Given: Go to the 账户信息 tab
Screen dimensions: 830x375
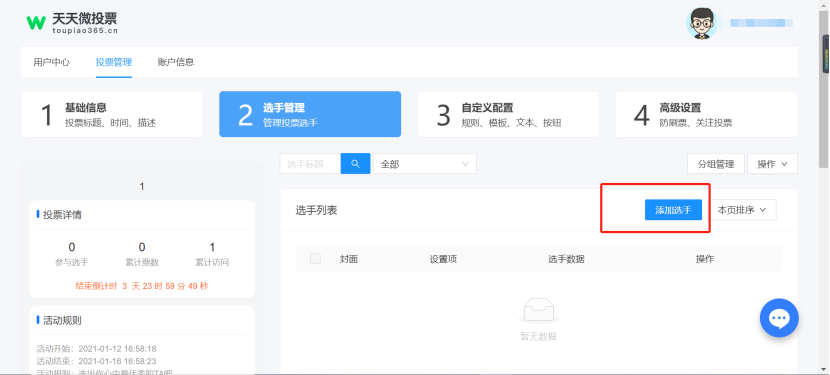Looking at the screenshot, I should click(176, 62).
